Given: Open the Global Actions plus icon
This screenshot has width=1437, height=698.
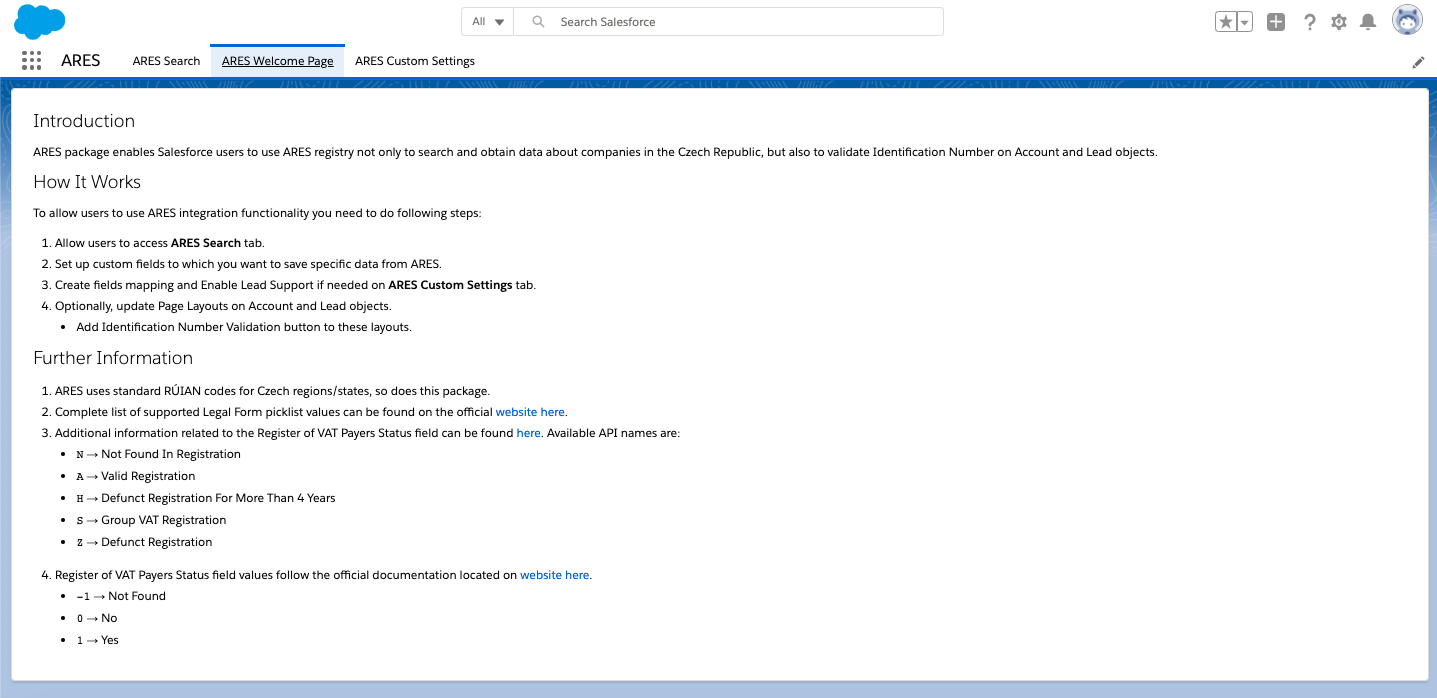Looking at the screenshot, I should tap(1276, 22).
